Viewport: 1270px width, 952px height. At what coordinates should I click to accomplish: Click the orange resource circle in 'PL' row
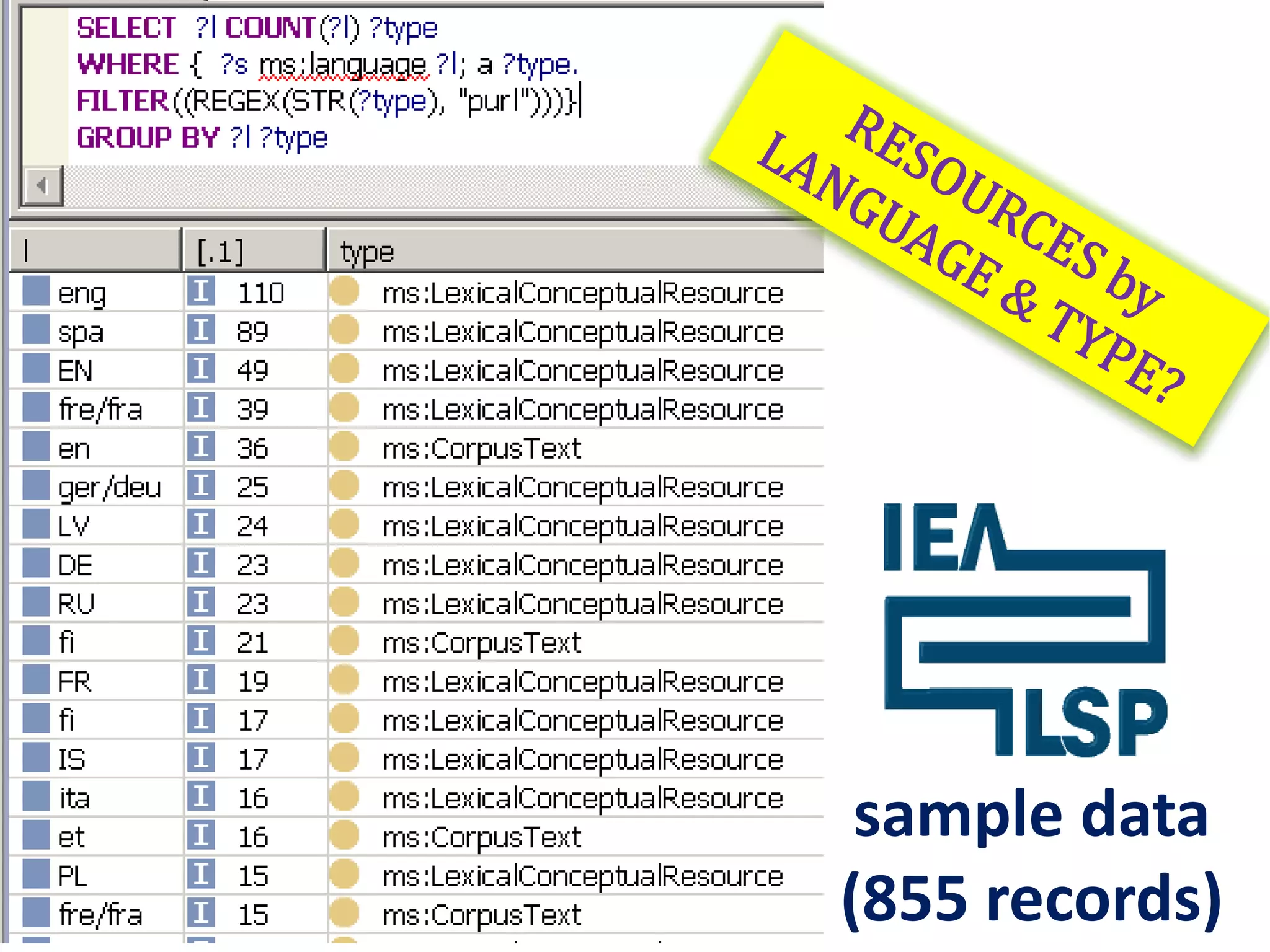click(344, 874)
